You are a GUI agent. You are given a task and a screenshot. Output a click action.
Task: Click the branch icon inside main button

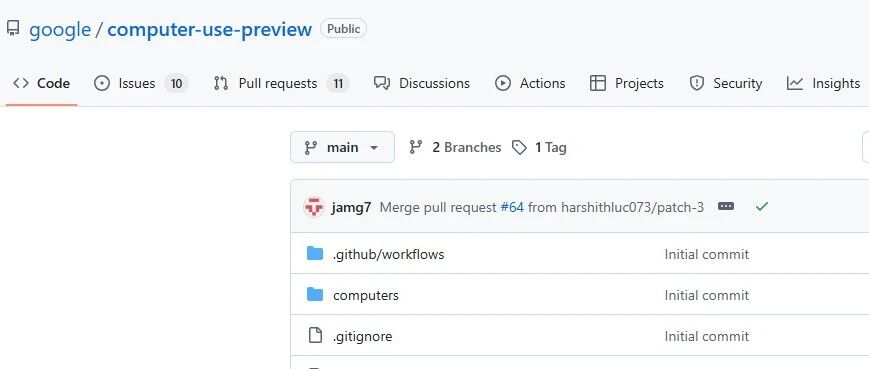click(x=311, y=147)
